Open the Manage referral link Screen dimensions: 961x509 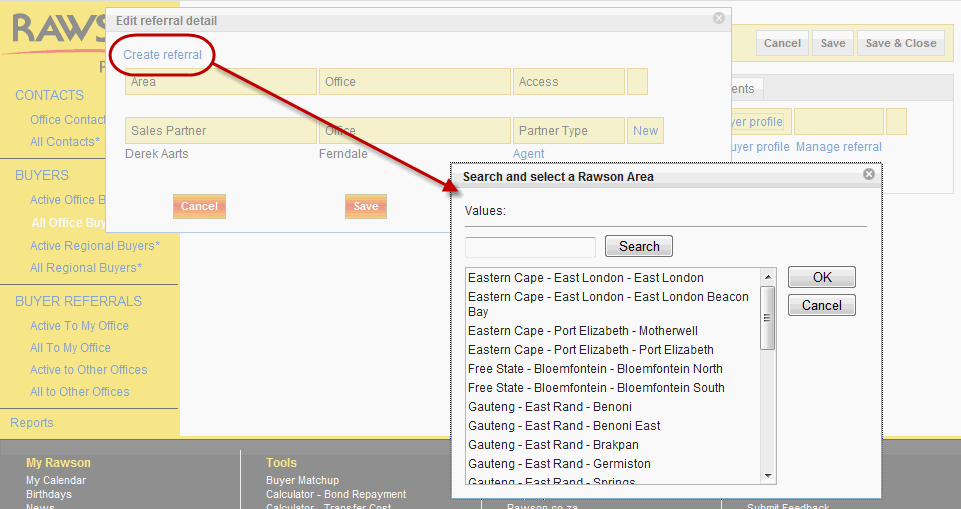click(x=838, y=147)
